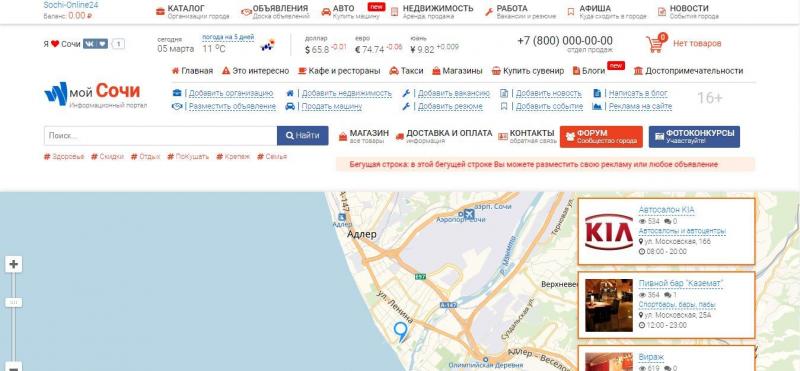
Task: Open the ФОТОКОНКУРСЫ button
Action: [x=694, y=137]
